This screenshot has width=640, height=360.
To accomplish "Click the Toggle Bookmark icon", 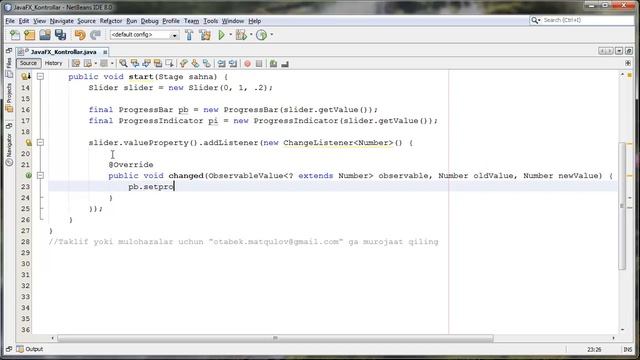I will click(207, 64).
